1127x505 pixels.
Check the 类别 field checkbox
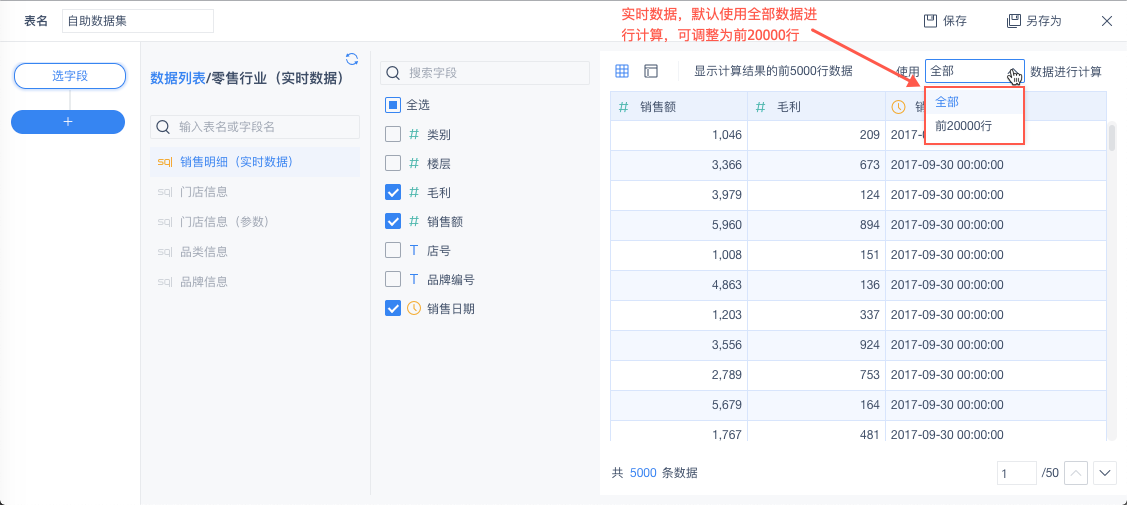click(x=393, y=134)
